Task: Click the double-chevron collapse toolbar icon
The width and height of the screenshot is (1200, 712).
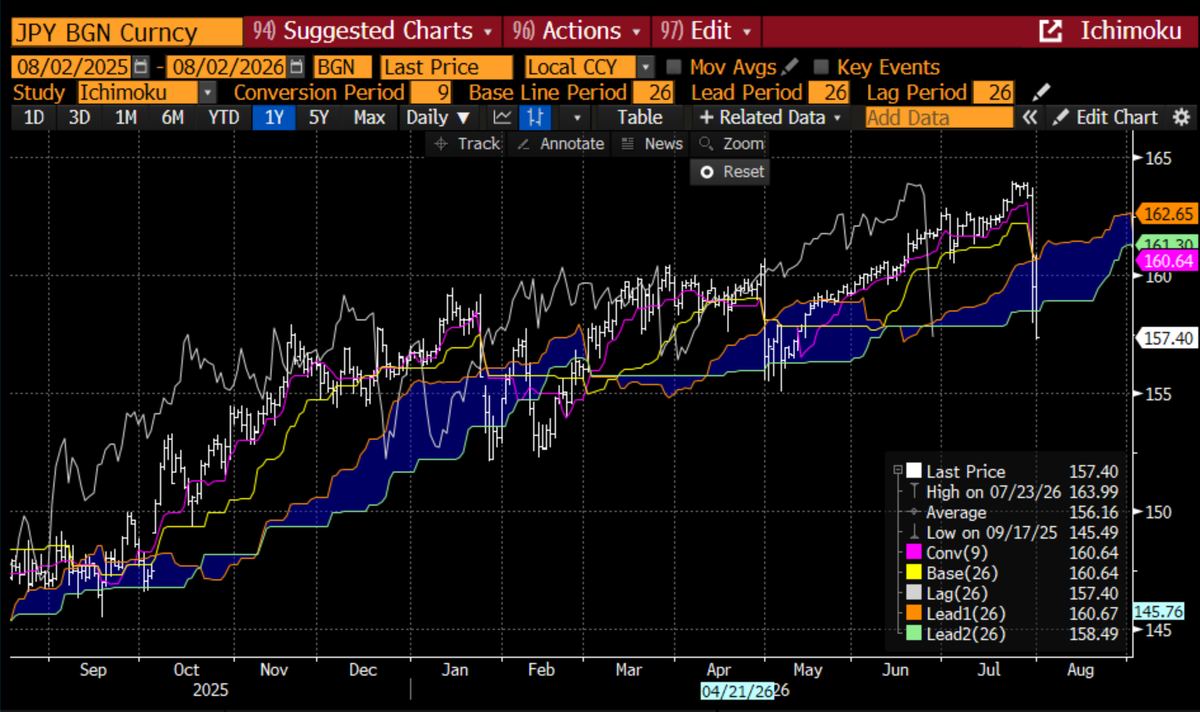Action: 1030,117
